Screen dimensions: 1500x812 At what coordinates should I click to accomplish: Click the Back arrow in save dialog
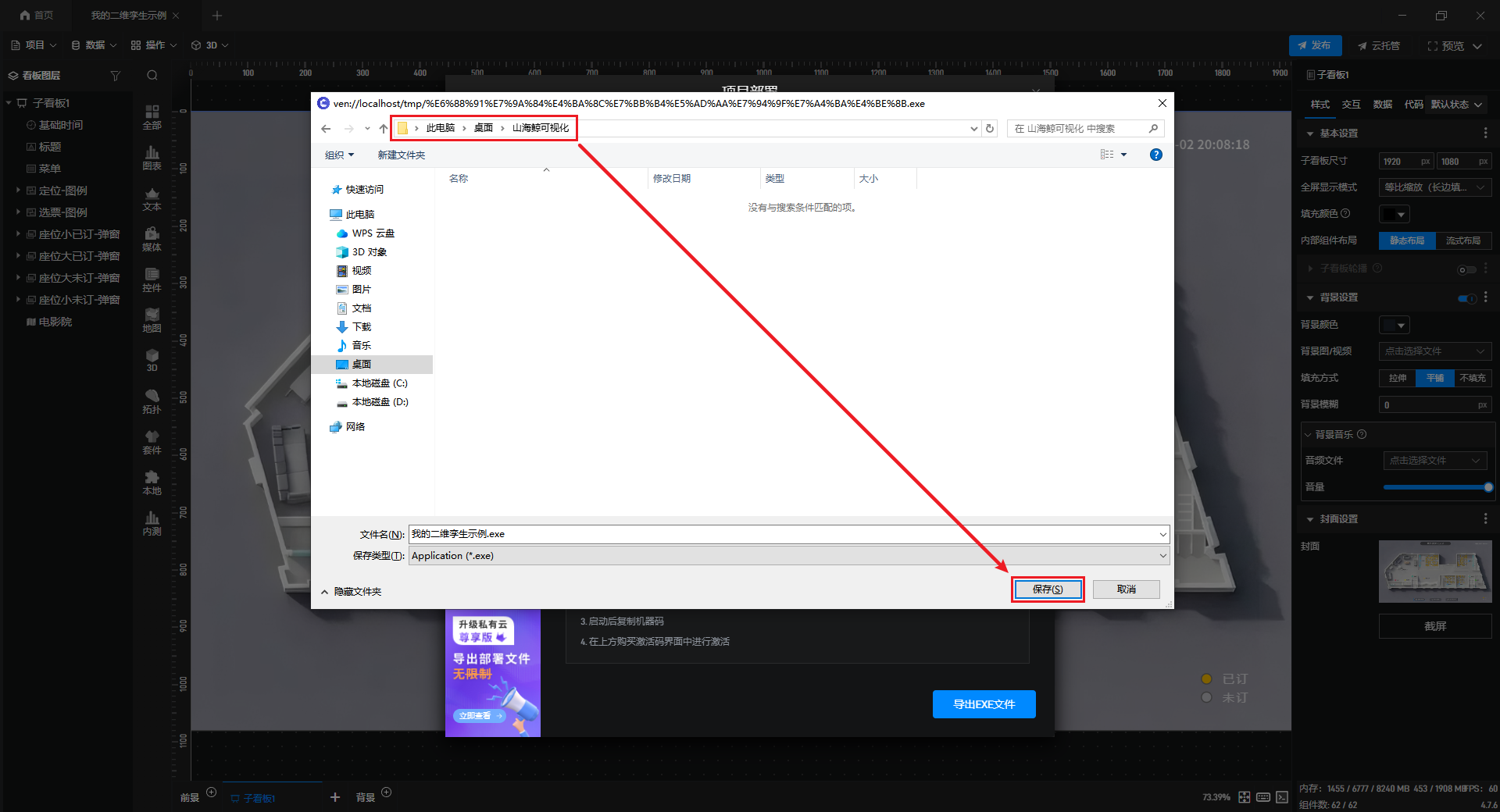pos(326,129)
